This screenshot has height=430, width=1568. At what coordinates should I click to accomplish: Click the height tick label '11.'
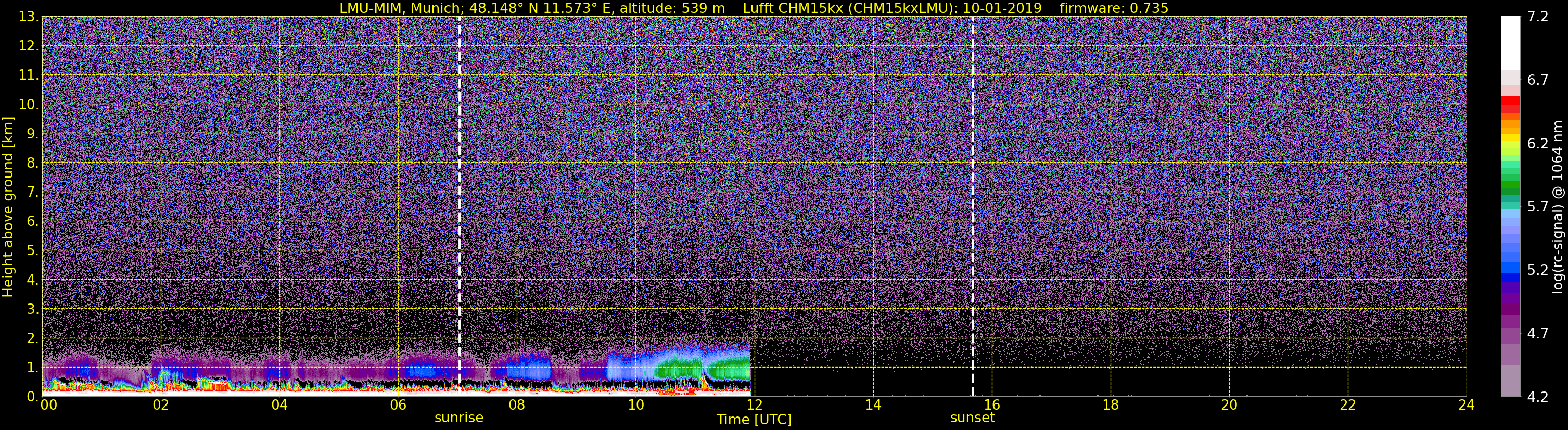point(29,75)
